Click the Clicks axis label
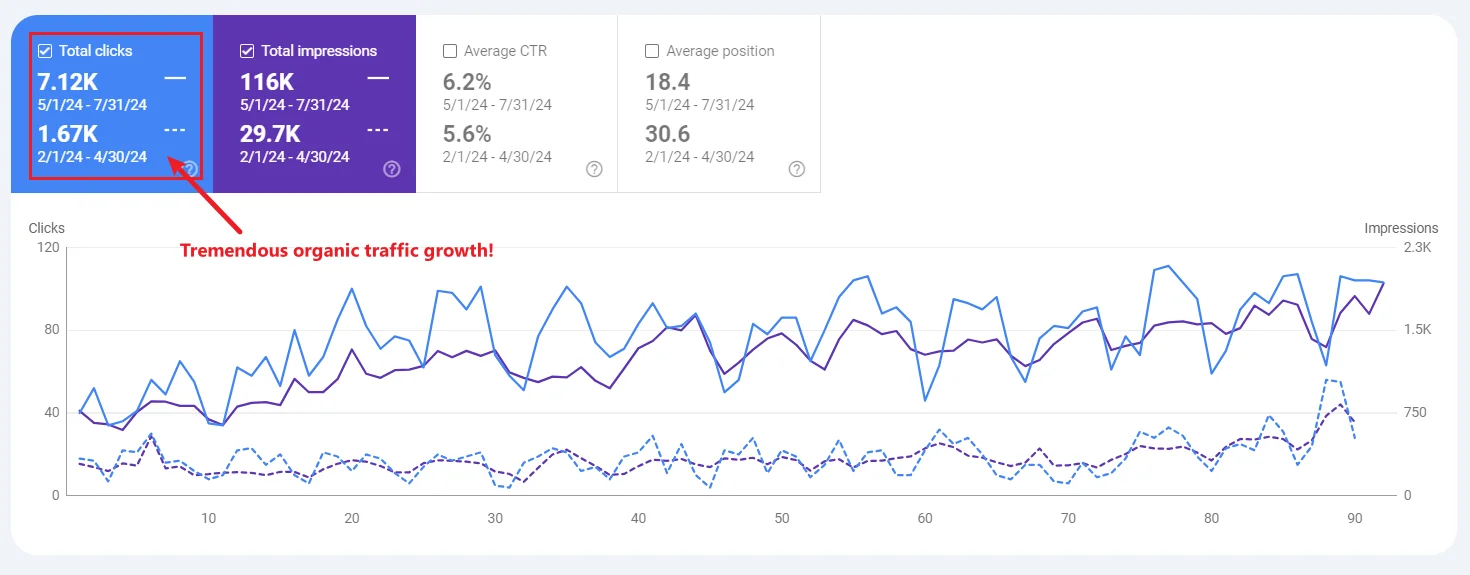This screenshot has width=1470, height=575. coord(46,228)
